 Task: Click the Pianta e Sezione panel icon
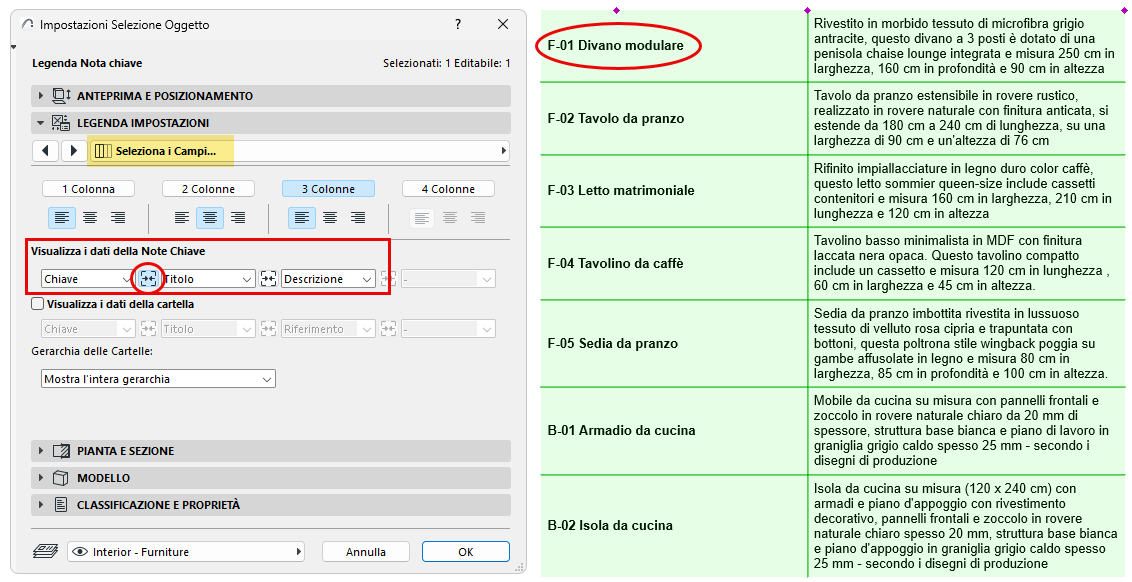click(x=61, y=451)
